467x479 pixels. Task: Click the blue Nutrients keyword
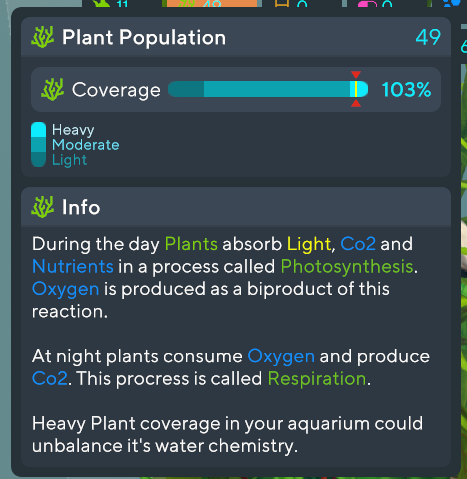(x=73, y=266)
